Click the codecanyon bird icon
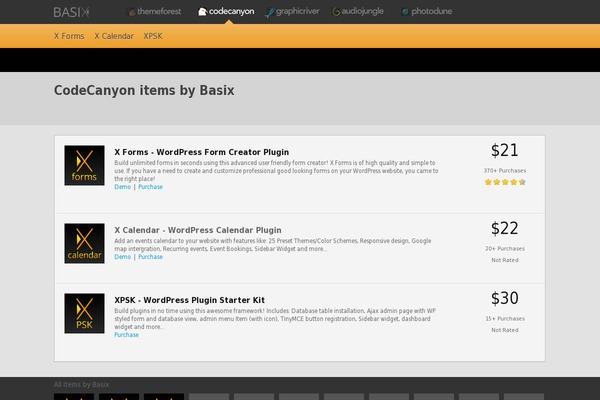This screenshot has width=600, height=400. pos(202,12)
